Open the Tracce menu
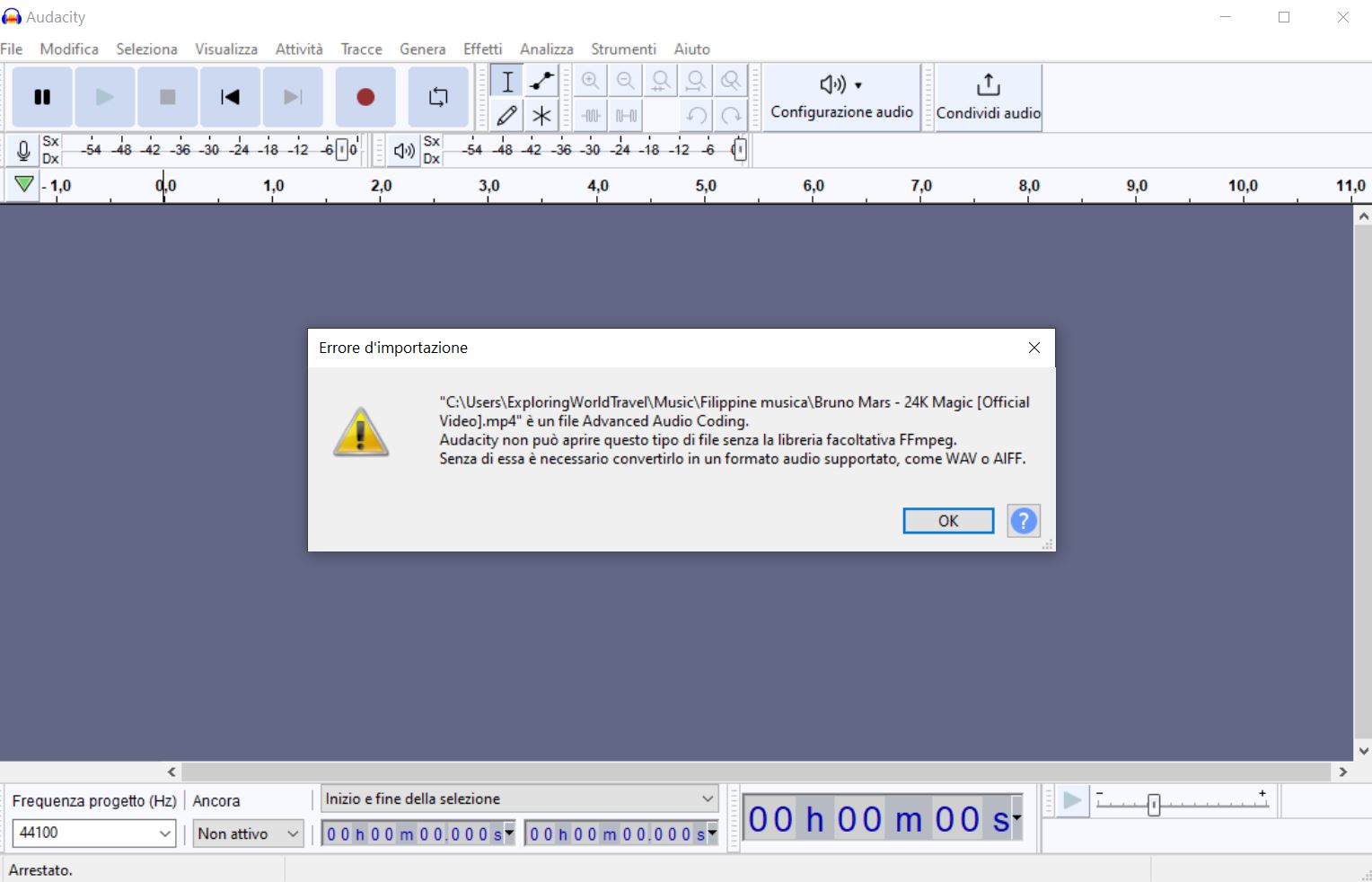The width and height of the screenshot is (1372, 882). pos(361,49)
